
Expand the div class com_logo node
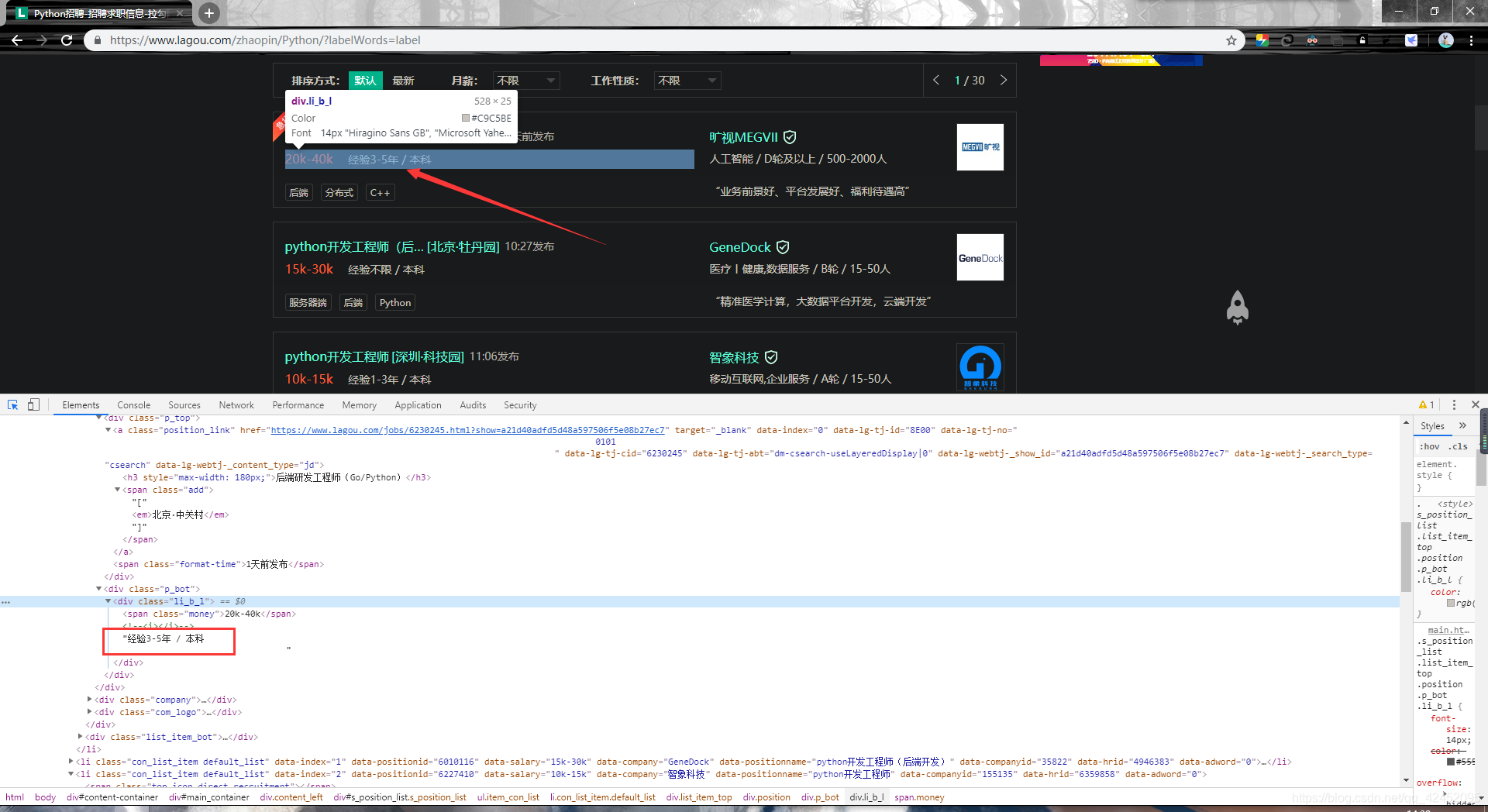(x=90, y=712)
